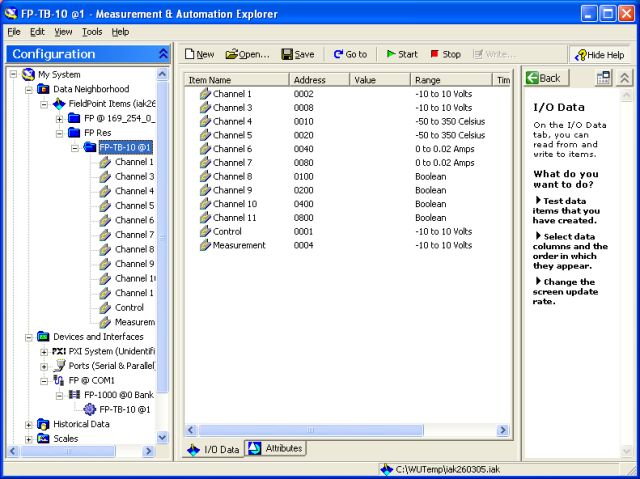This screenshot has width=640, height=479.
Task: Collapse the FP-TB-10 @1 tree node
Action: tap(75, 147)
